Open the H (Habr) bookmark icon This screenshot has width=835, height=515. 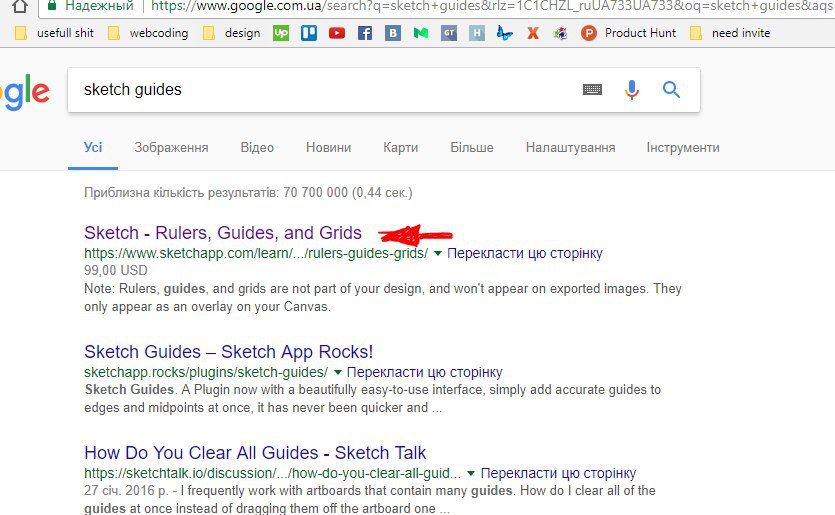click(x=477, y=33)
